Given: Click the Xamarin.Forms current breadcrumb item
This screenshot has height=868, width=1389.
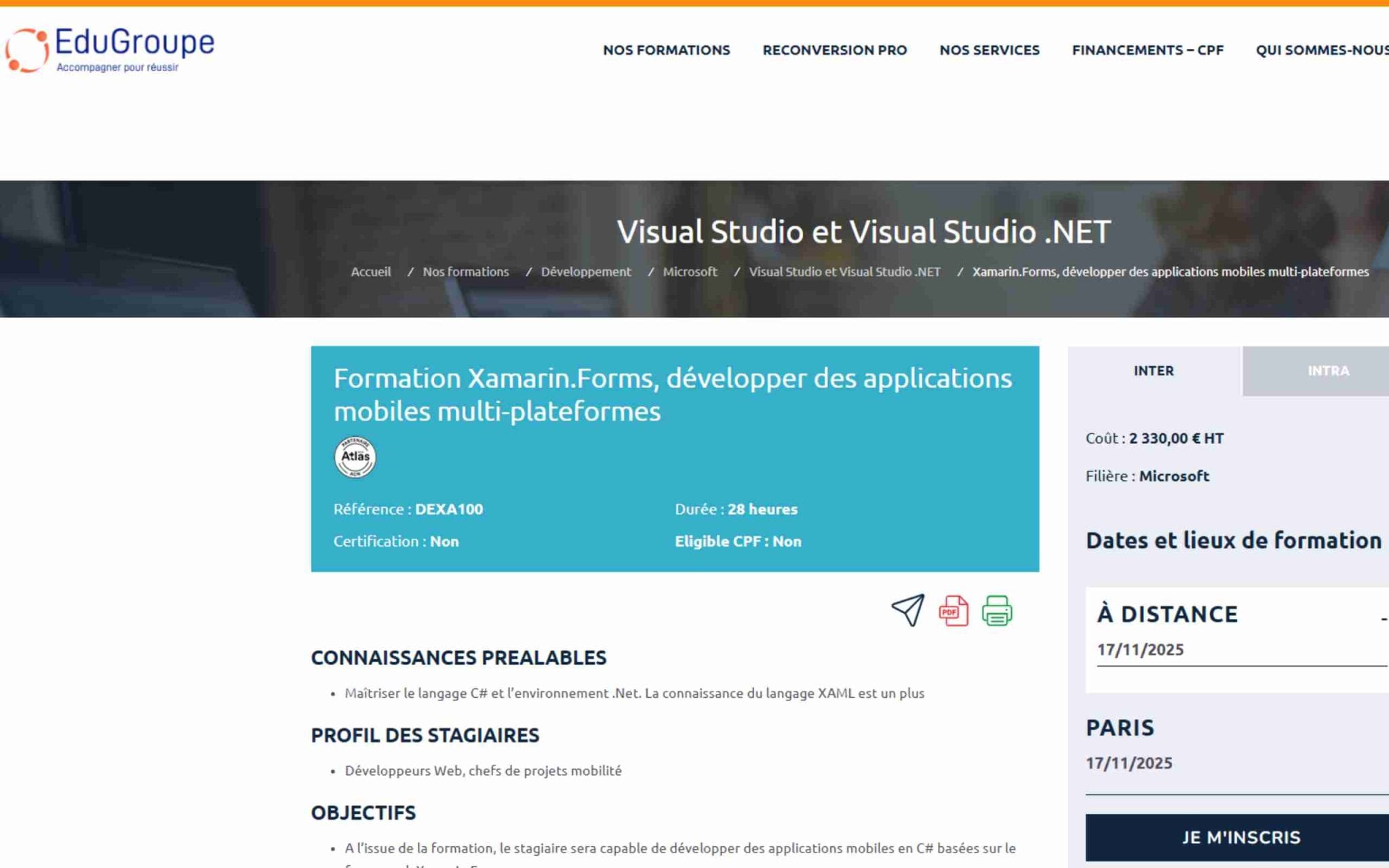Looking at the screenshot, I should coord(1171,272).
